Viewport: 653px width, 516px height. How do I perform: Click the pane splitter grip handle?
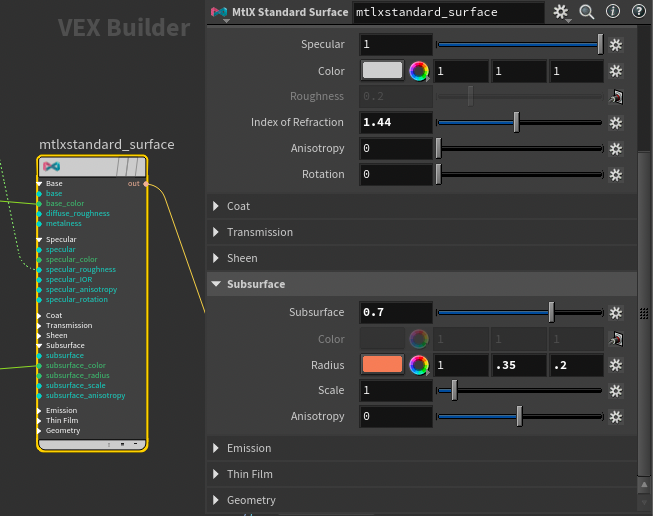[x=644, y=313]
